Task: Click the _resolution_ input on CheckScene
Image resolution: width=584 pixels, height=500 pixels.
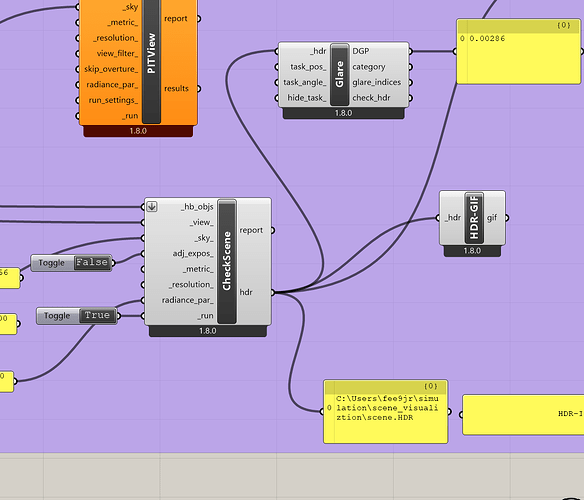Action: pos(191,285)
